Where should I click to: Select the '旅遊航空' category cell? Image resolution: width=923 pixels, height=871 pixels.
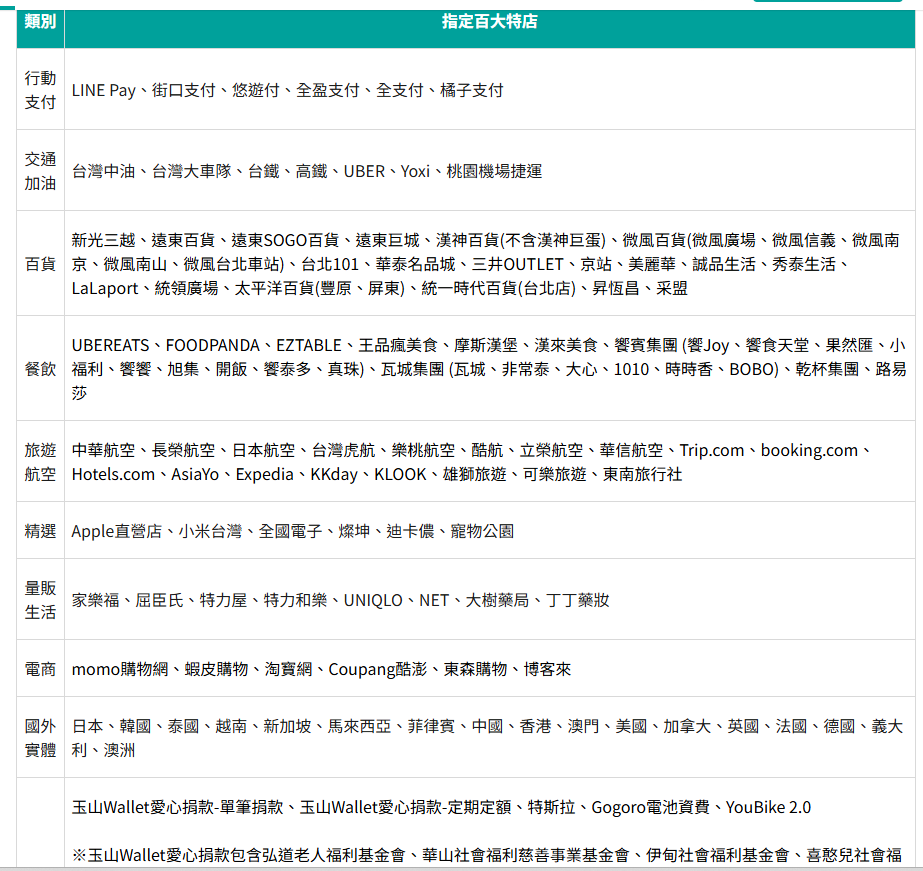tap(40, 462)
